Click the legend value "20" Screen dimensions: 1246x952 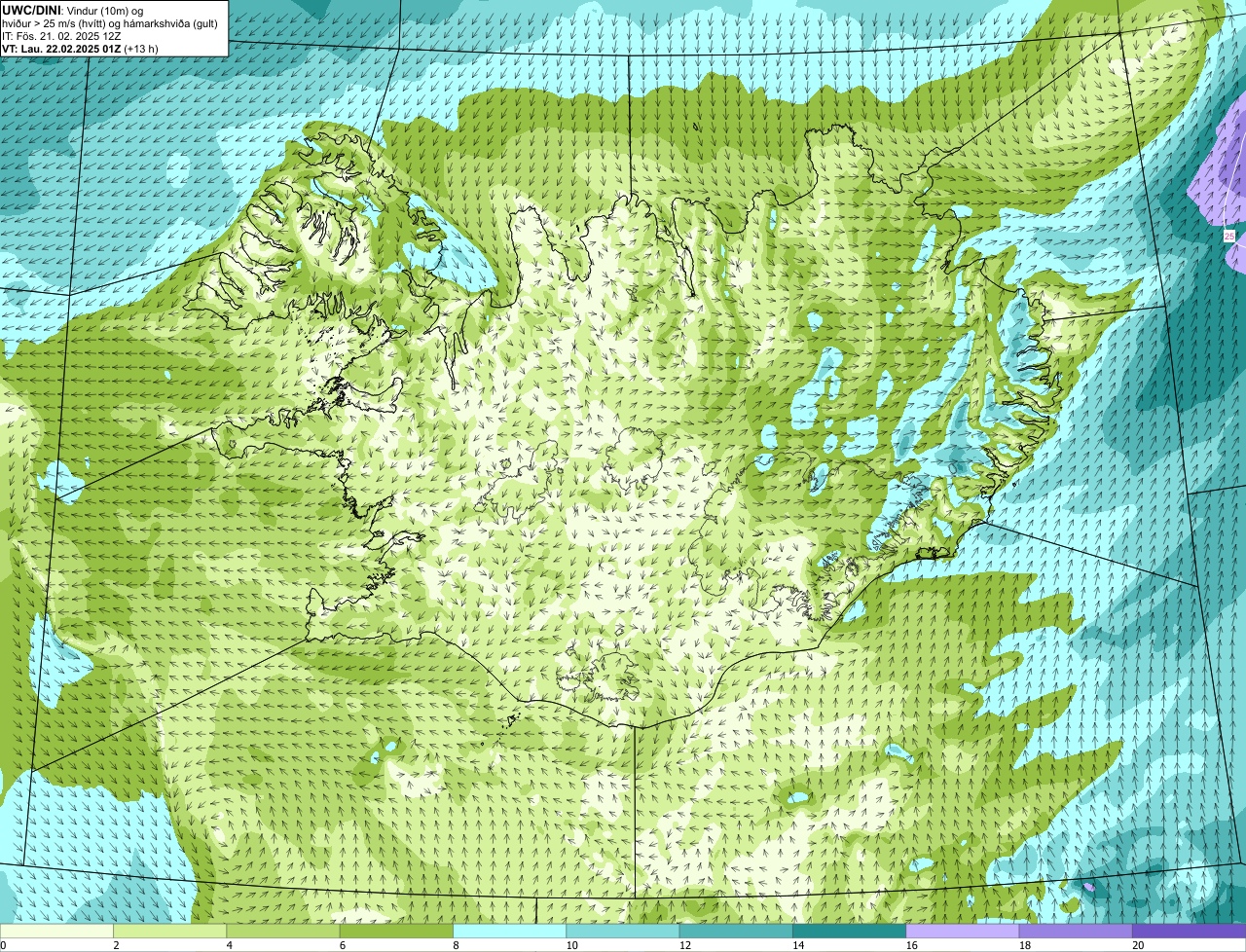click(x=1138, y=945)
